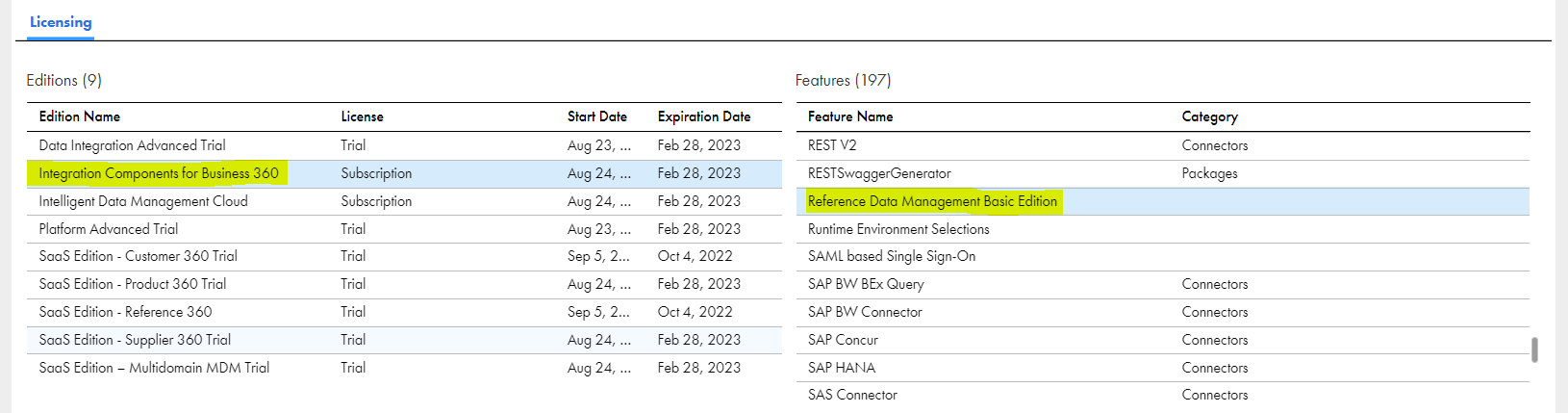Click Subscription license of Integration Components row
This screenshot has height=413, width=1568.
click(x=376, y=173)
